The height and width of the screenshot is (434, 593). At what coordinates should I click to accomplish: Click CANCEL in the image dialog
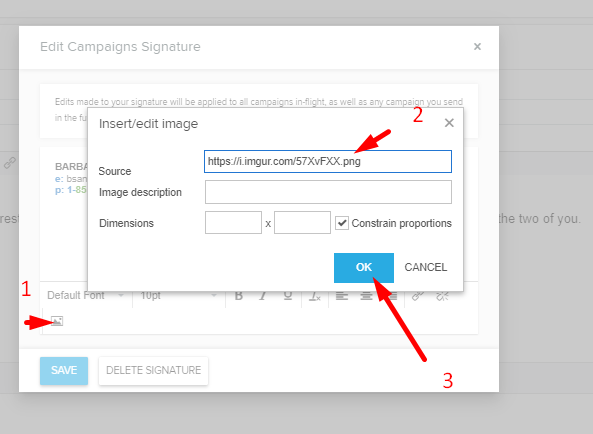click(426, 267)
